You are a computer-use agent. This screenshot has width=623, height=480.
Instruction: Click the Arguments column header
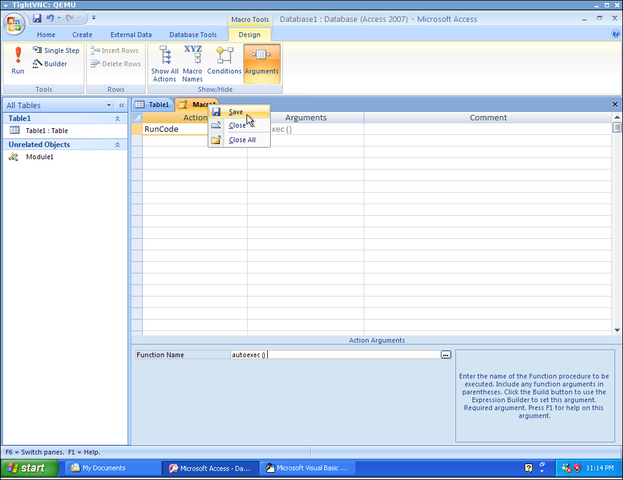pyautogui.click(x=306, y=118)
